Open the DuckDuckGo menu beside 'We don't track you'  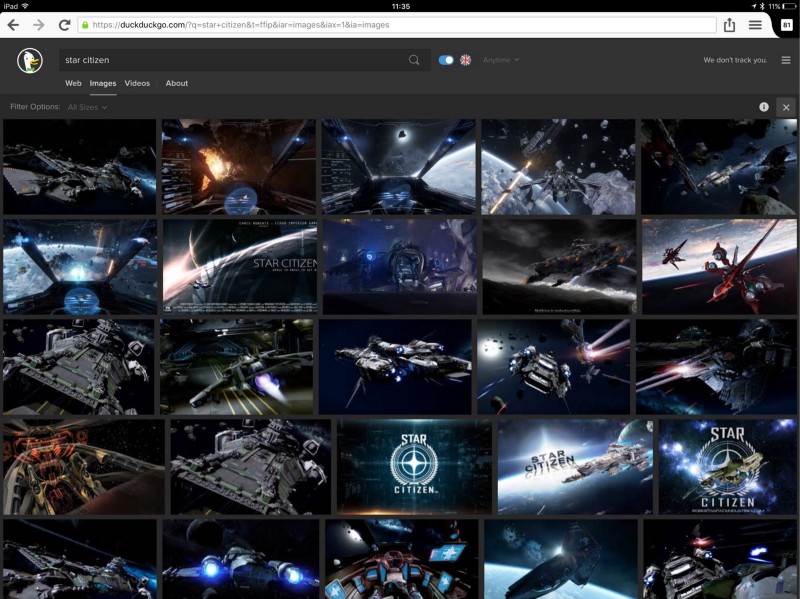click(x=786, y=60)
